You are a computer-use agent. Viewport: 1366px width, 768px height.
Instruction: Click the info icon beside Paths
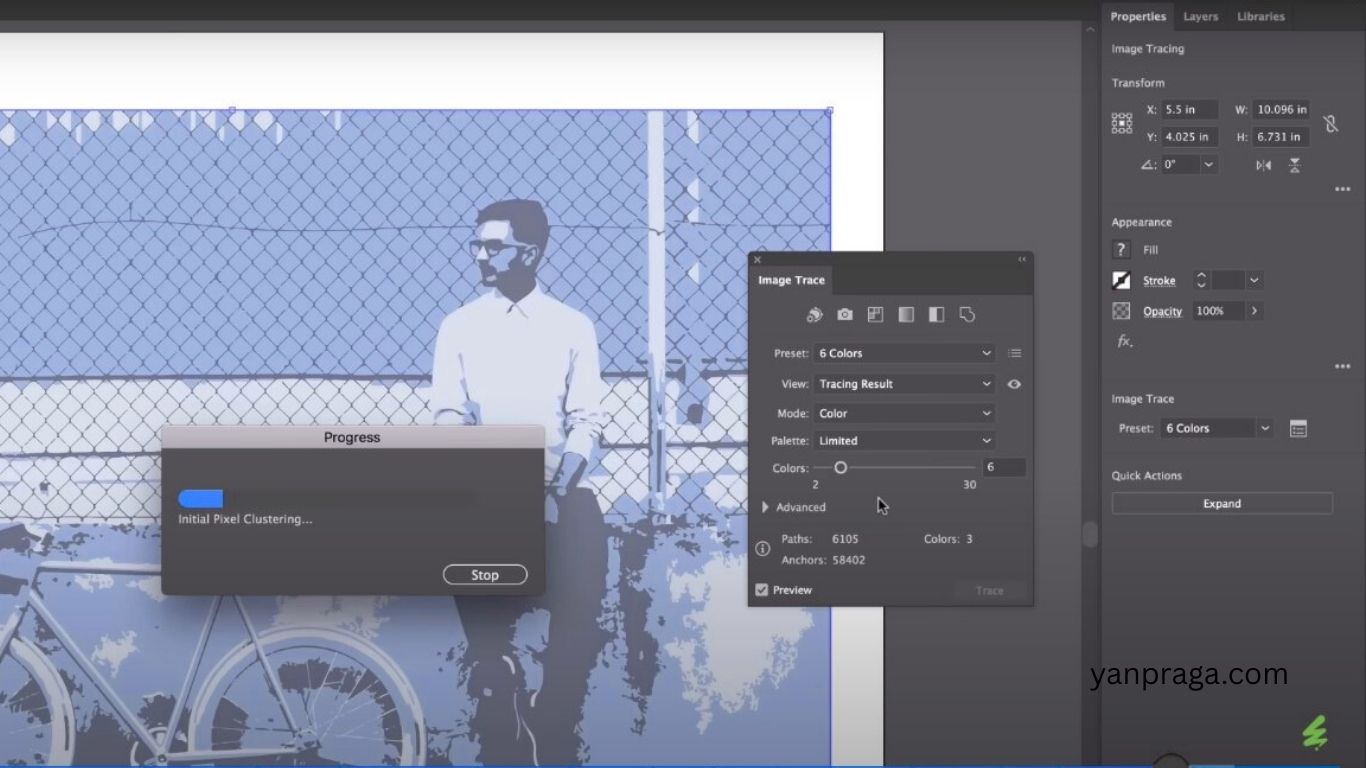(x=762, y=549)
